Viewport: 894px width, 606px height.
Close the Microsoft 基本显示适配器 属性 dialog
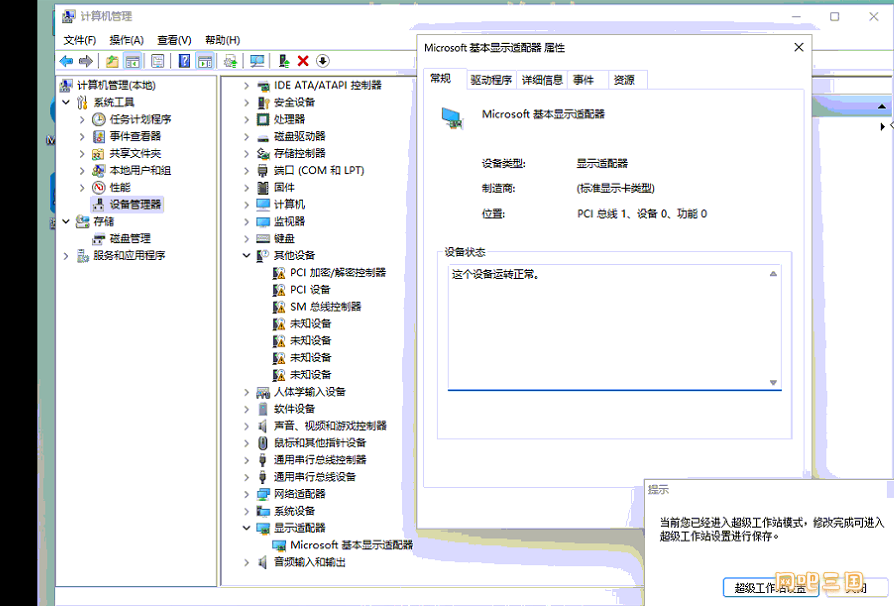pos(799,47)
